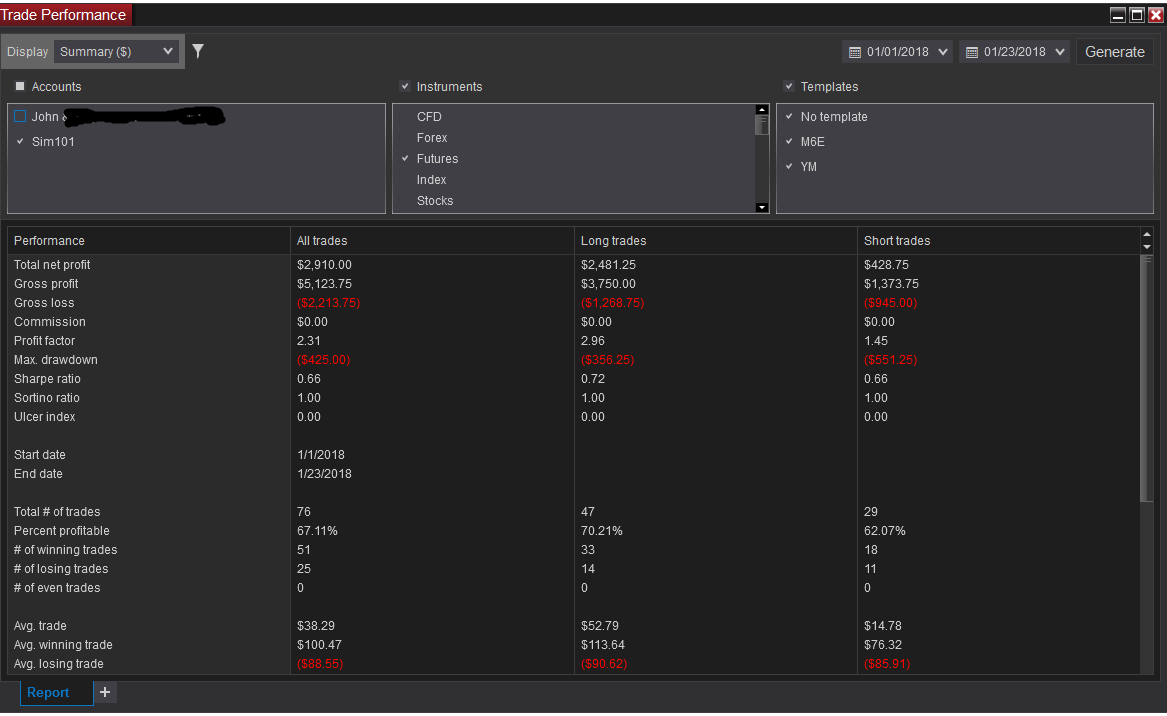1167x716 pixels.
Task: Select the End date value 1/23/2018
Action: coord(324,473)
